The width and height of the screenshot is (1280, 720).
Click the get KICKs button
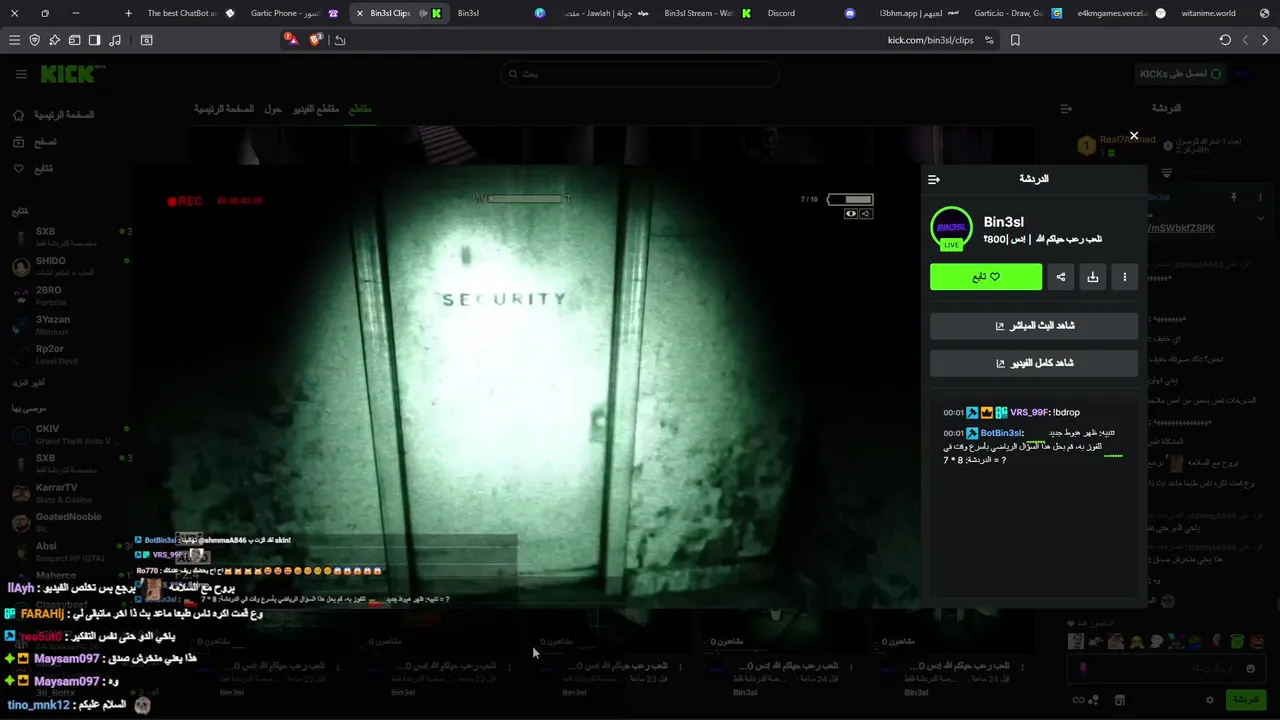tap(1181, 74)
